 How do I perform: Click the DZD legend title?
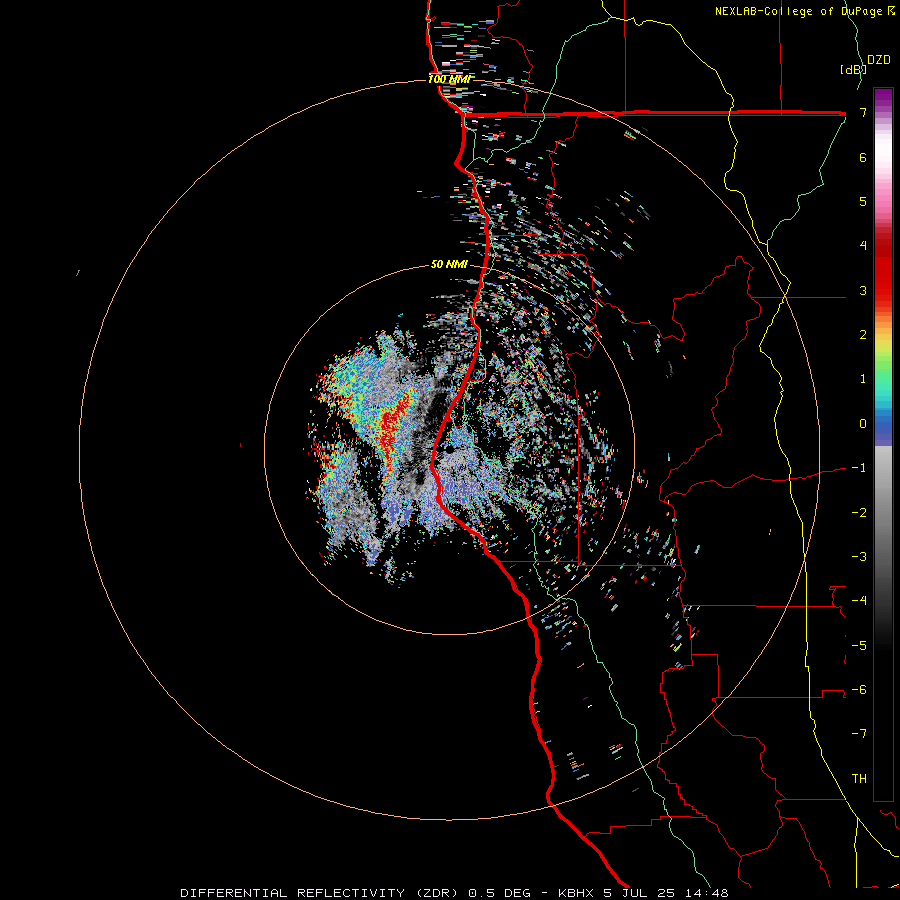click(879, 60)
